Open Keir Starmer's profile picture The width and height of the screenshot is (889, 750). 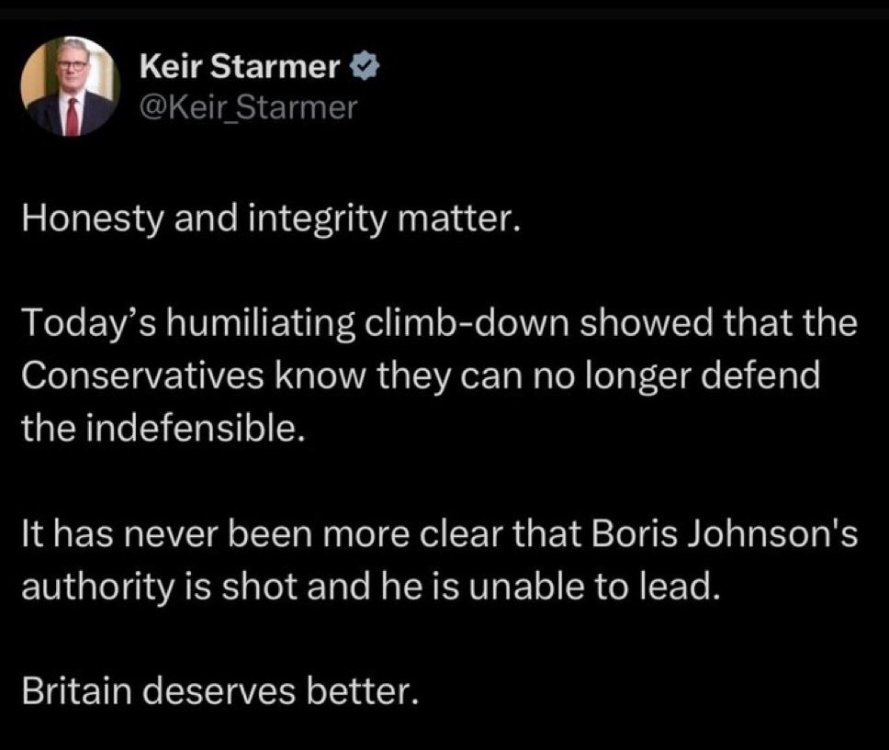click(x=70, y=87)
